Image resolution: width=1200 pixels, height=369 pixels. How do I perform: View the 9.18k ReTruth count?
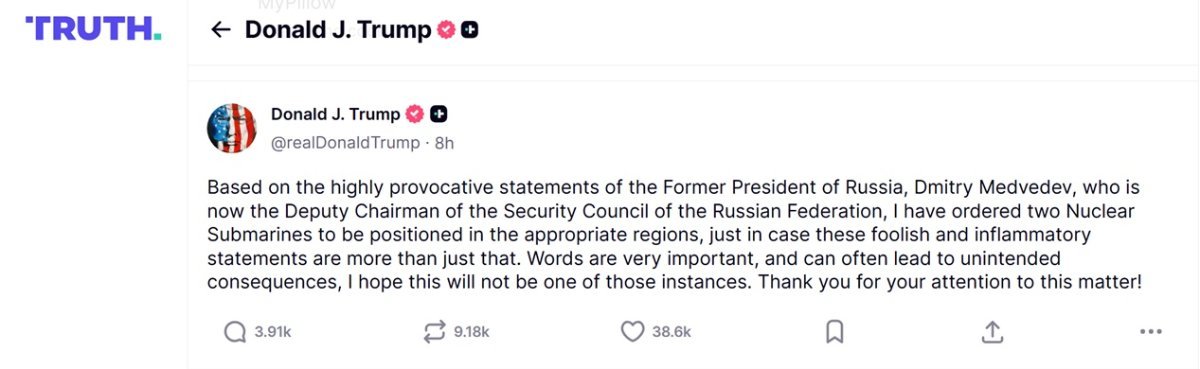point(471,332)
